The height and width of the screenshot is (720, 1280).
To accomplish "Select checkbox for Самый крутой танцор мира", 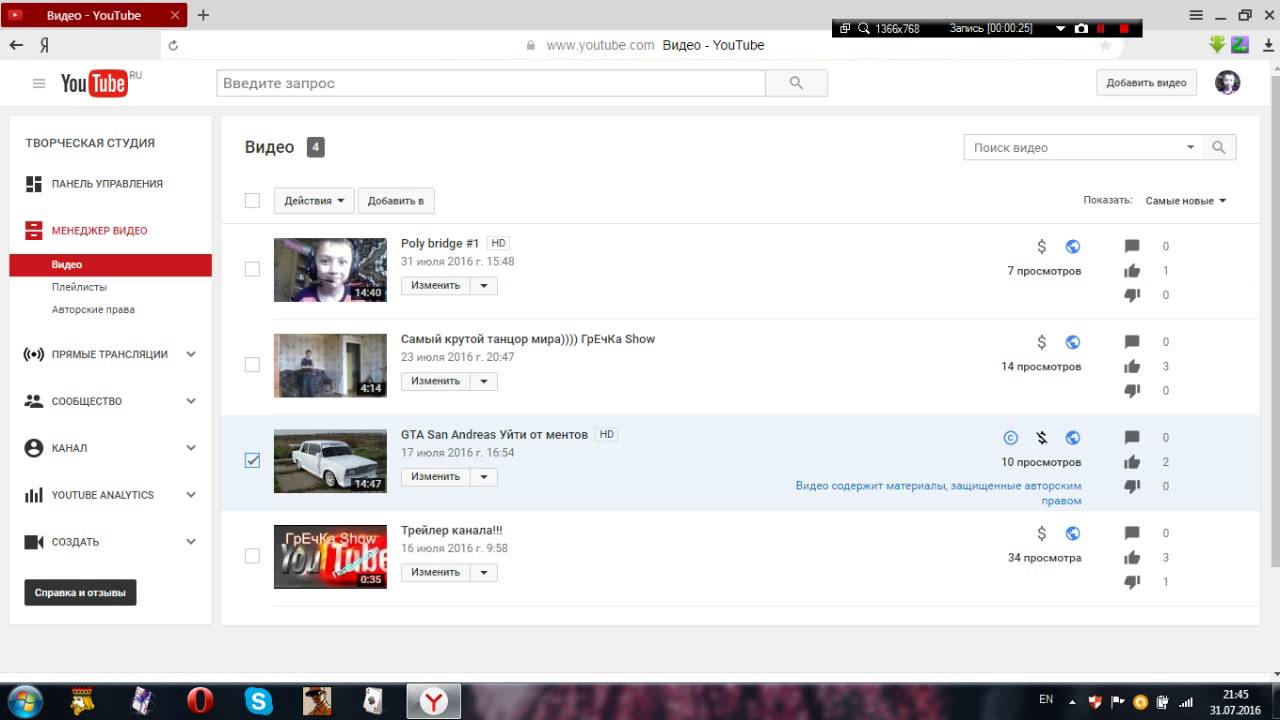I will (x=252, y=365).
